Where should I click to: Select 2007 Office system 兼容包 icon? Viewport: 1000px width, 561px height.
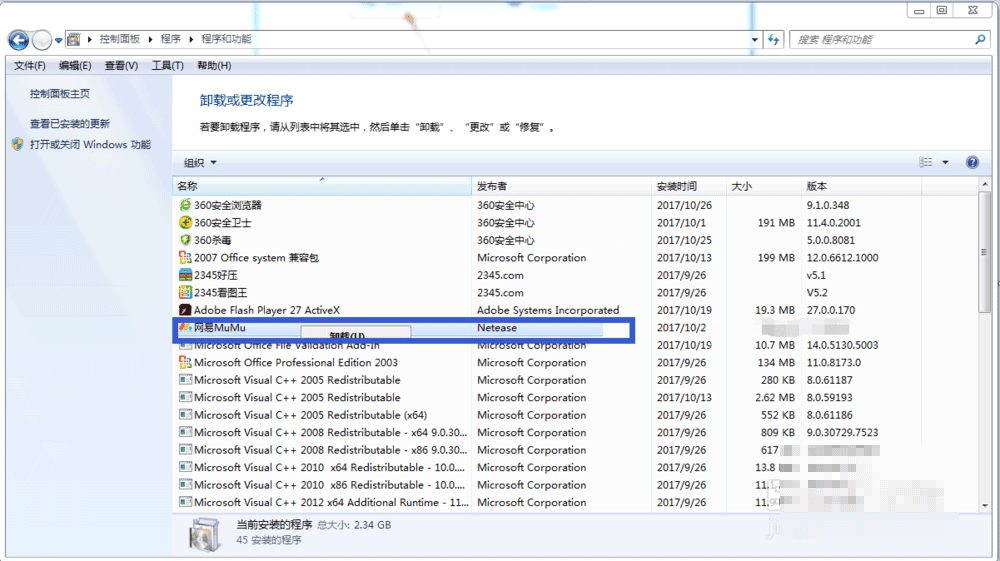[185, 258]
